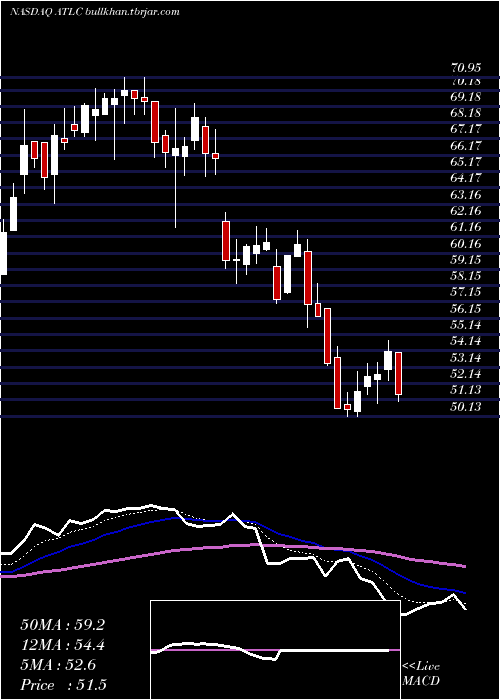
Task: Select the 63.16 price axis label
Action: point(466,195)
